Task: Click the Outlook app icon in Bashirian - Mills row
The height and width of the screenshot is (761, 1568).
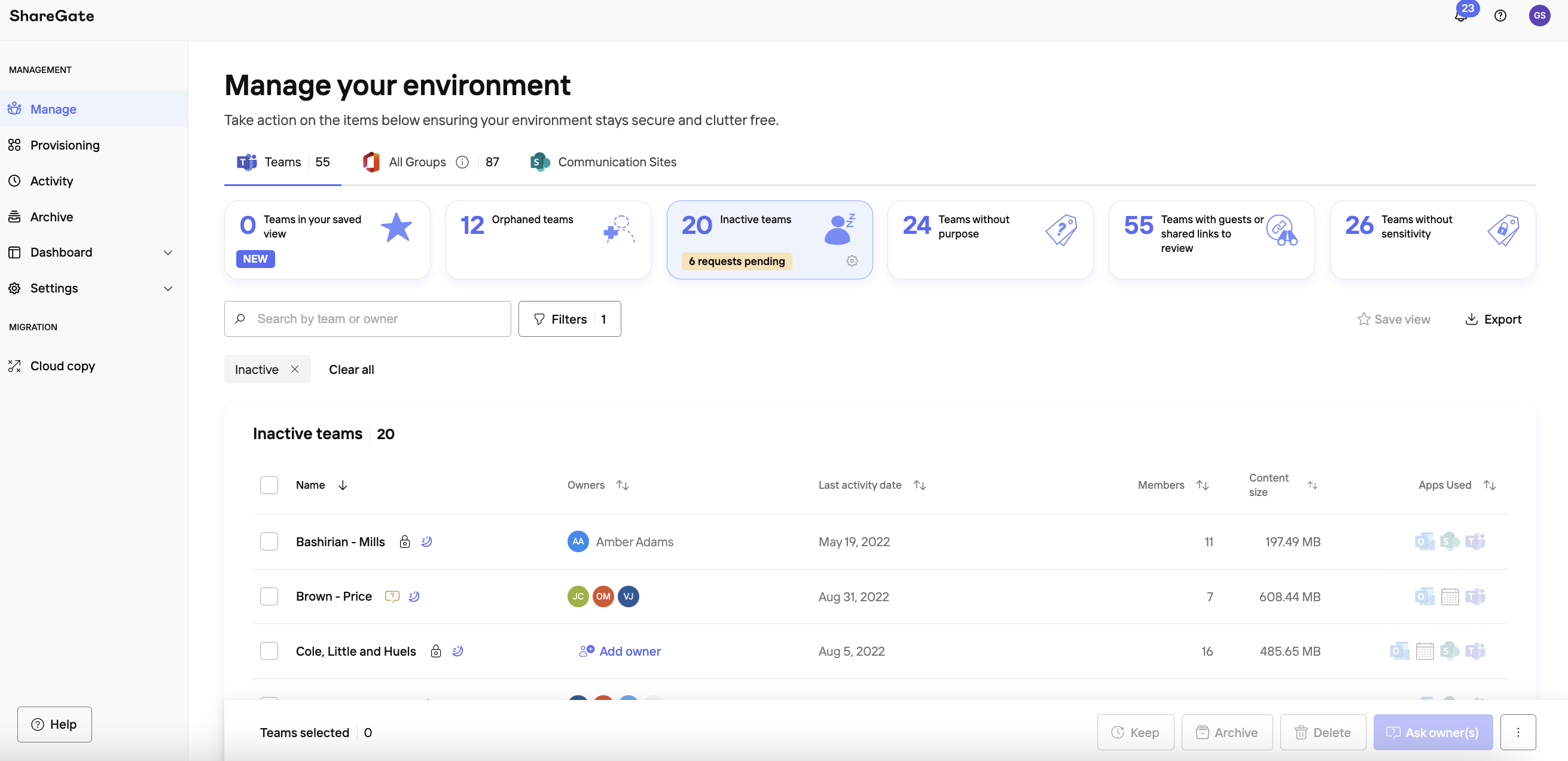Action: tap(1424, 541)
